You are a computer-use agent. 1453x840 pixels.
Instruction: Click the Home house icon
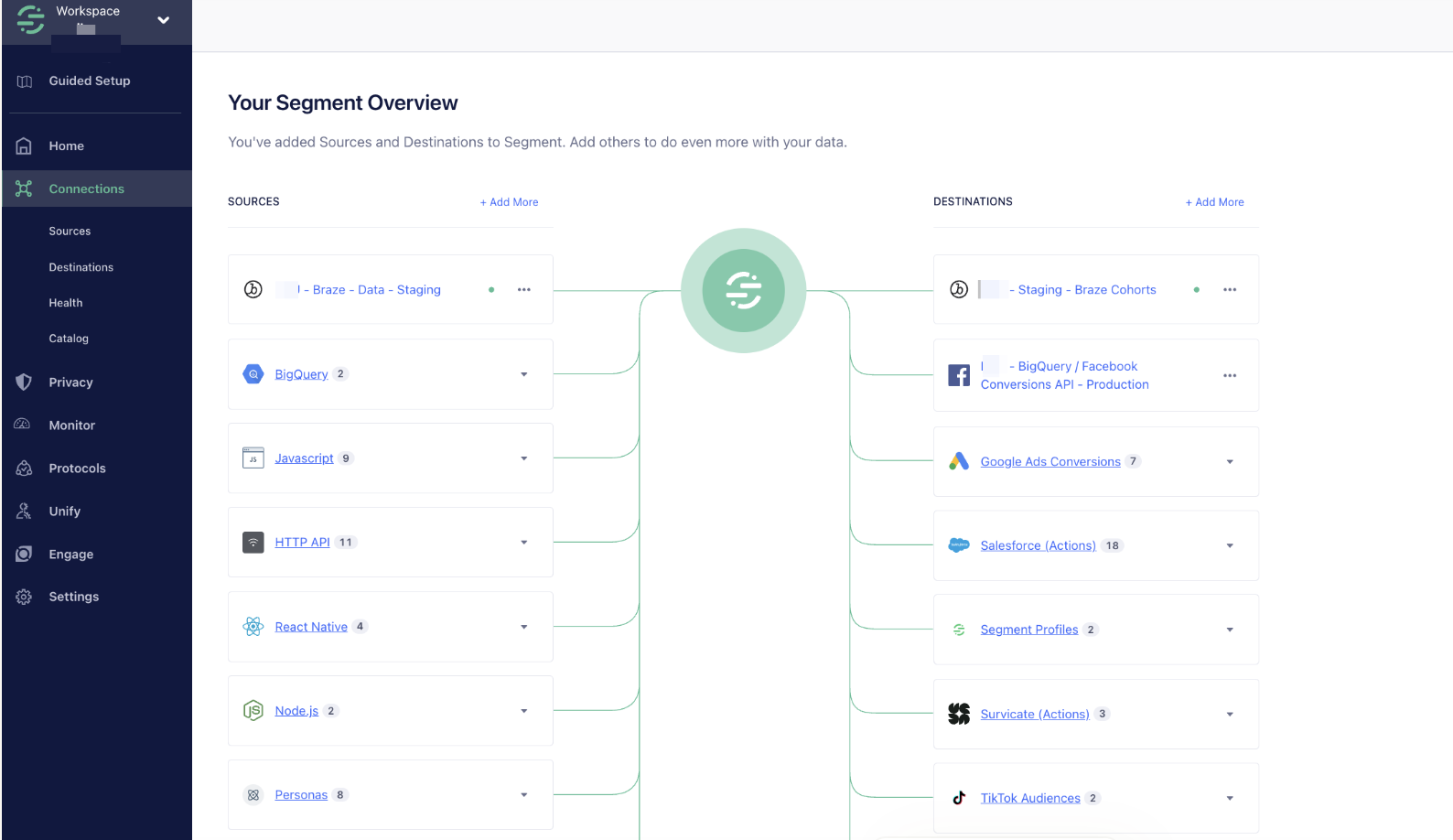pyautogui.click(x=24, y=145)
